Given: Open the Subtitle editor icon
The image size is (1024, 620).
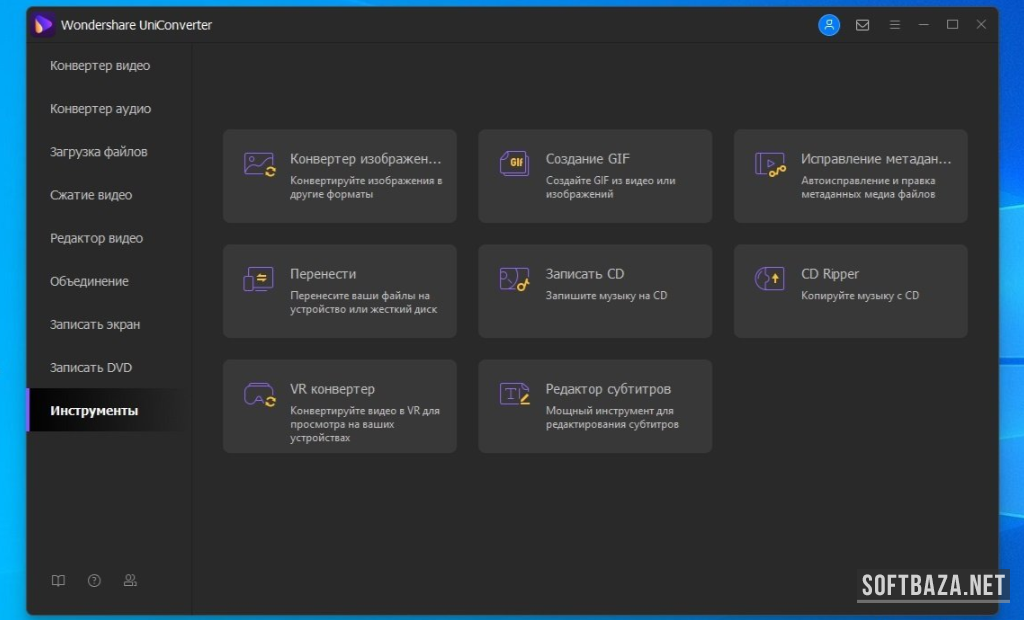Looking at the screenshot, I should pos(514,395).
